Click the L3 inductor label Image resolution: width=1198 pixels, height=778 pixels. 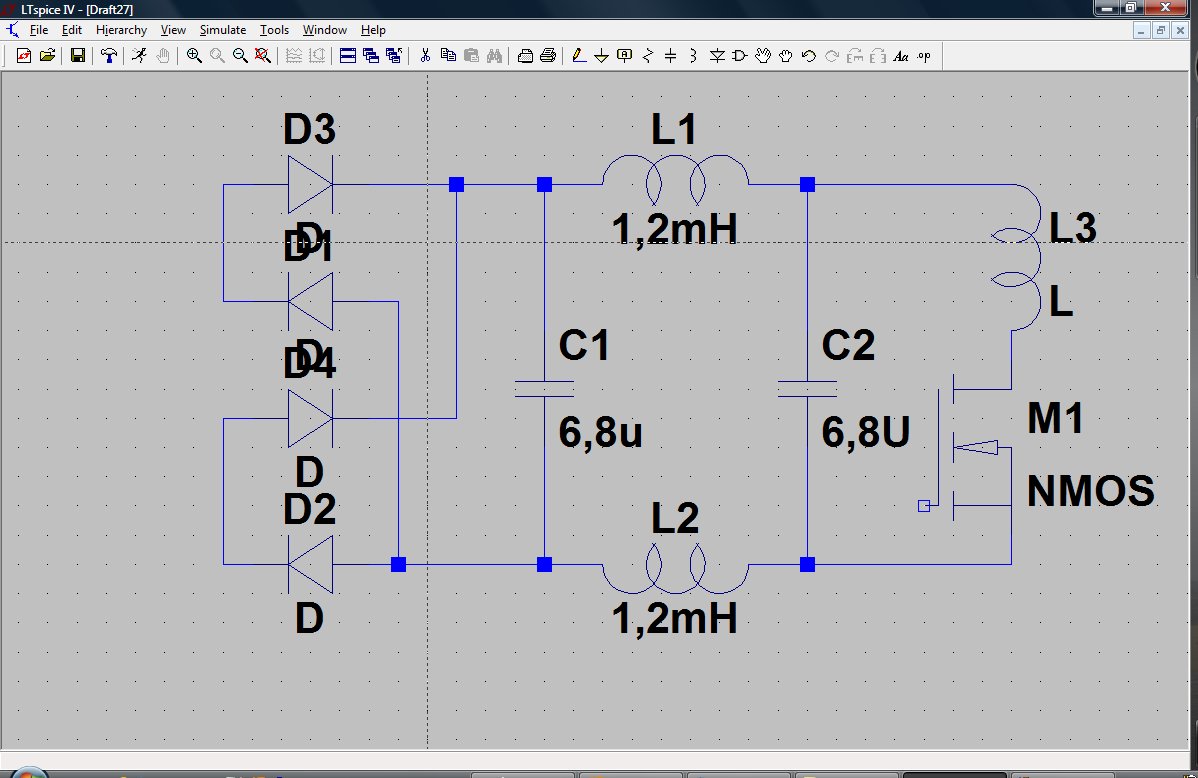pos(1073,228)
